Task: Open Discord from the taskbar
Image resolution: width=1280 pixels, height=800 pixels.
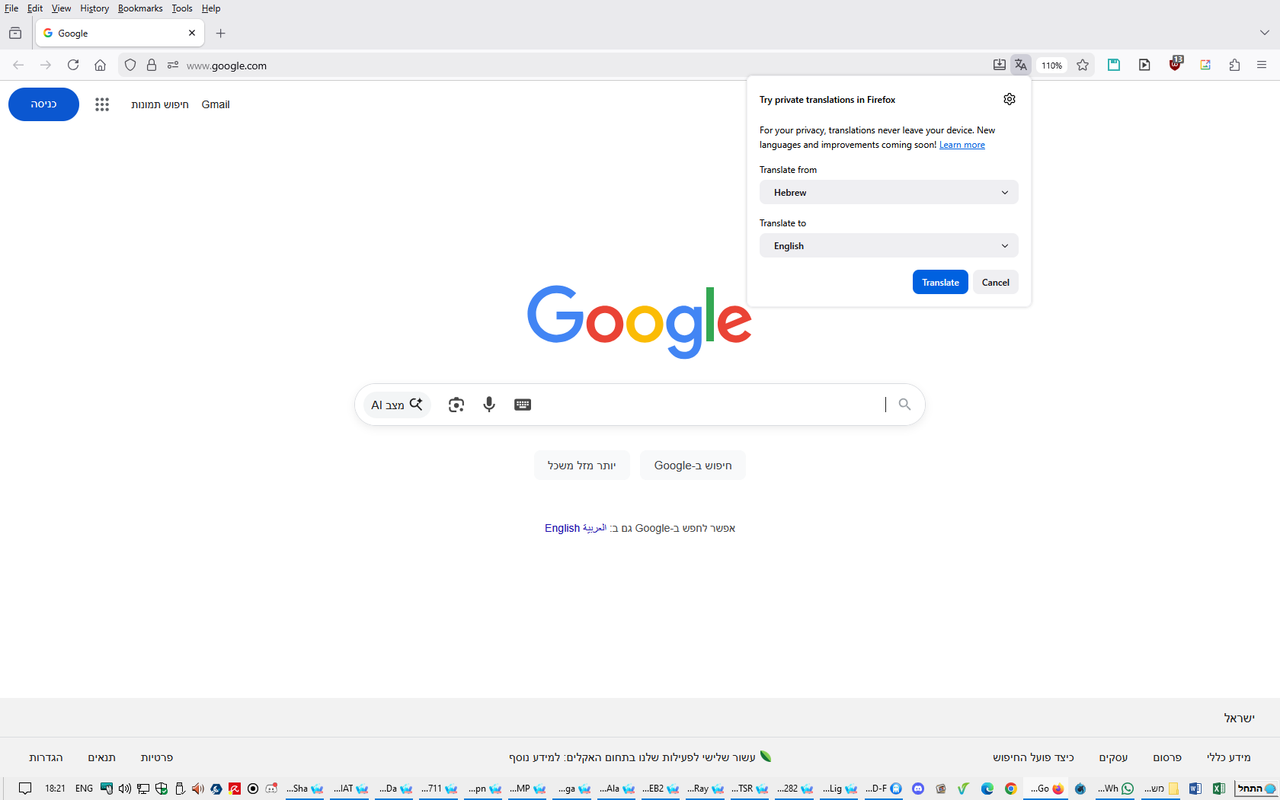Action: [918, 788]
